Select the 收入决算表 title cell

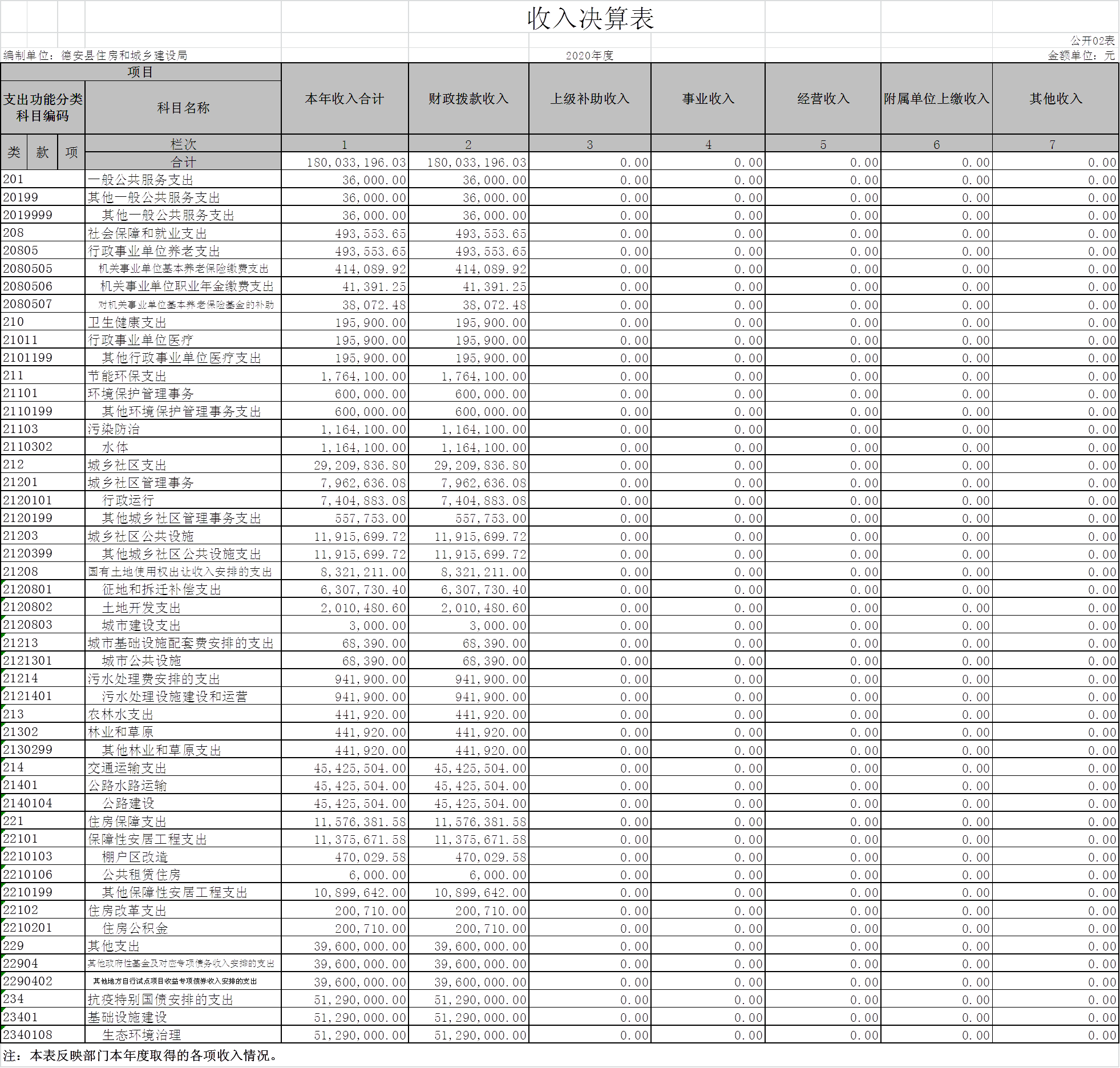[x=589, y=18]
